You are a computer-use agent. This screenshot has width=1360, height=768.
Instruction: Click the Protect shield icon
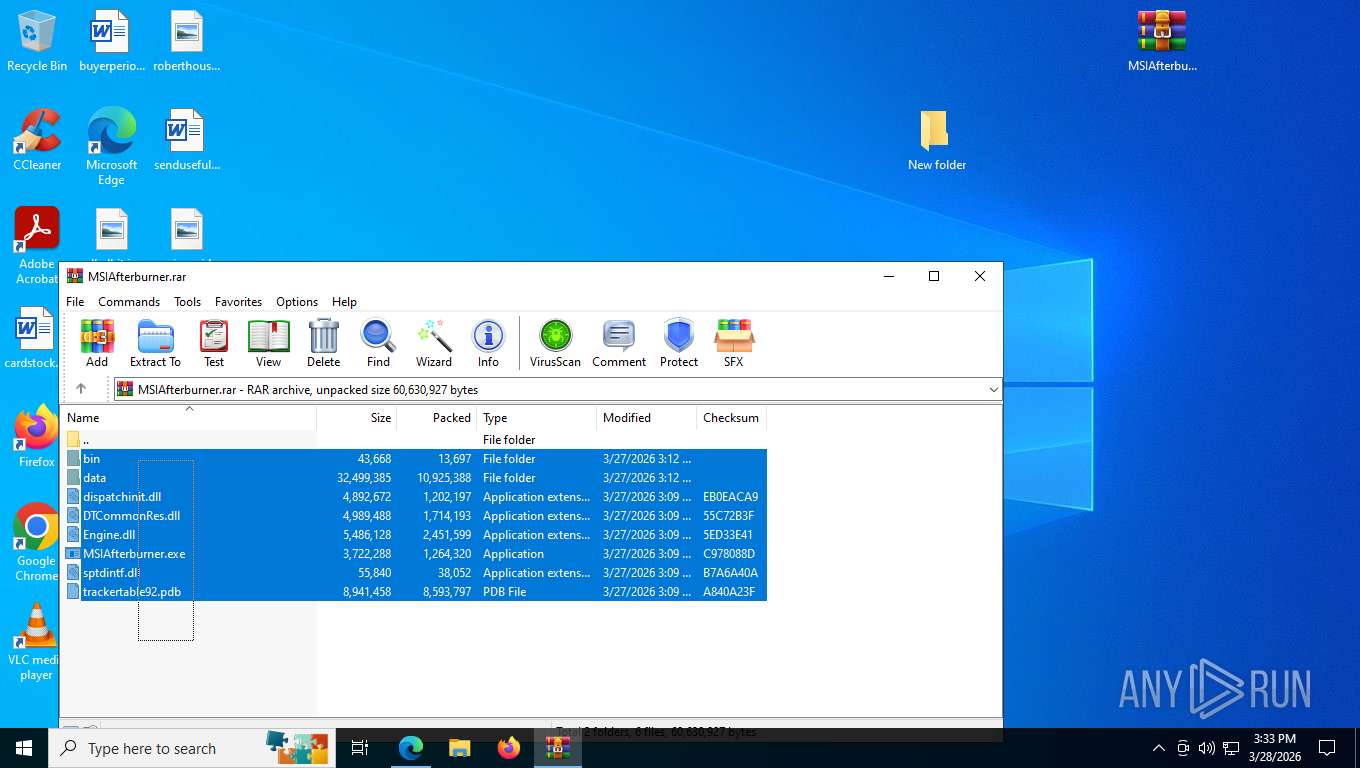coord(679,344)
